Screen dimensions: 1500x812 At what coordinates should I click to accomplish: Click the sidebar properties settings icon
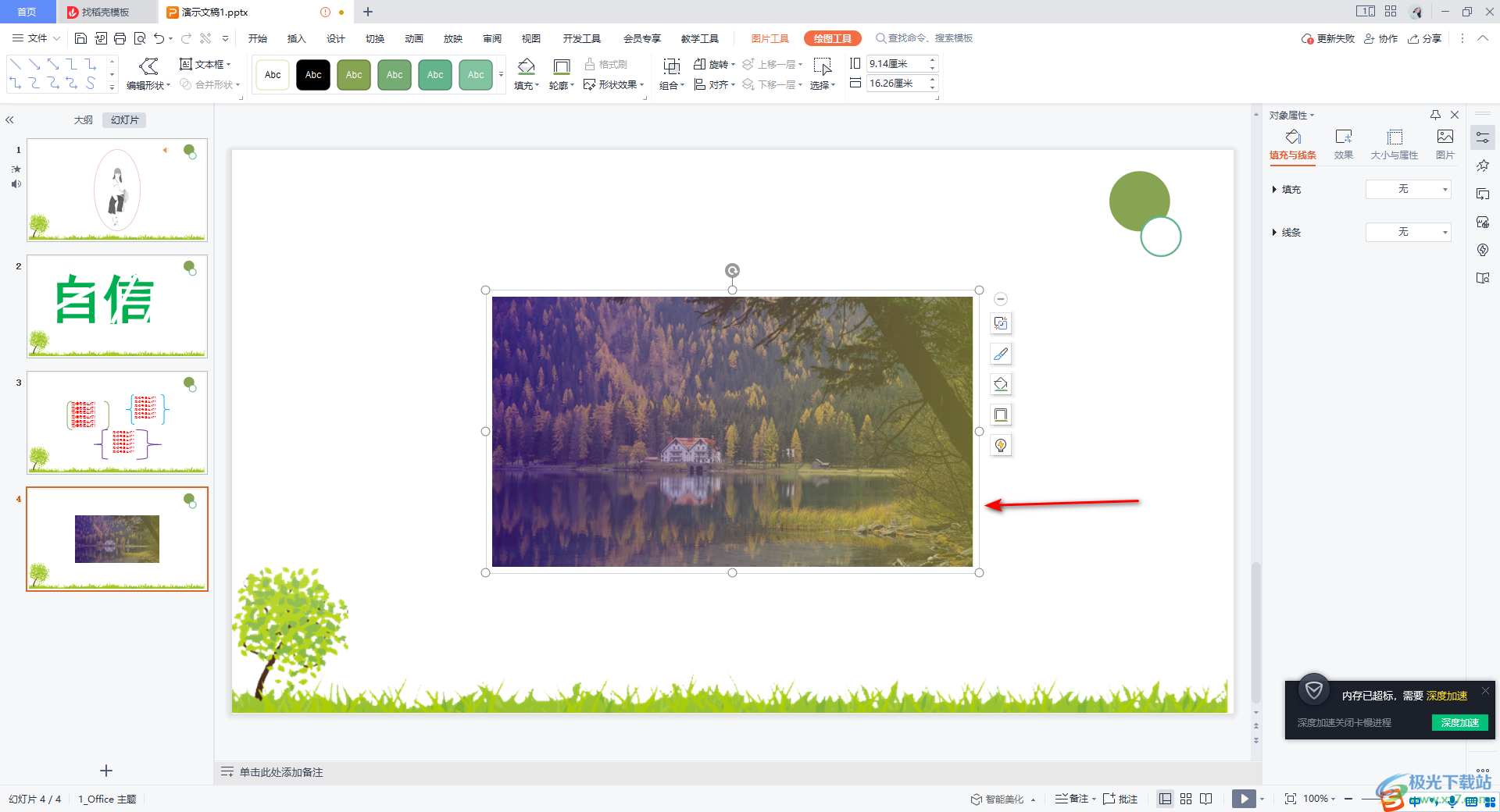1483,137
